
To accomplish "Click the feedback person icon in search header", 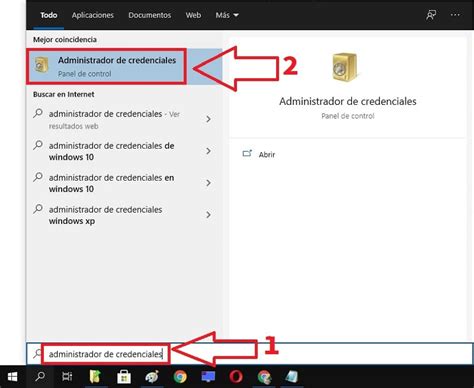I will [x=431, y=15].
